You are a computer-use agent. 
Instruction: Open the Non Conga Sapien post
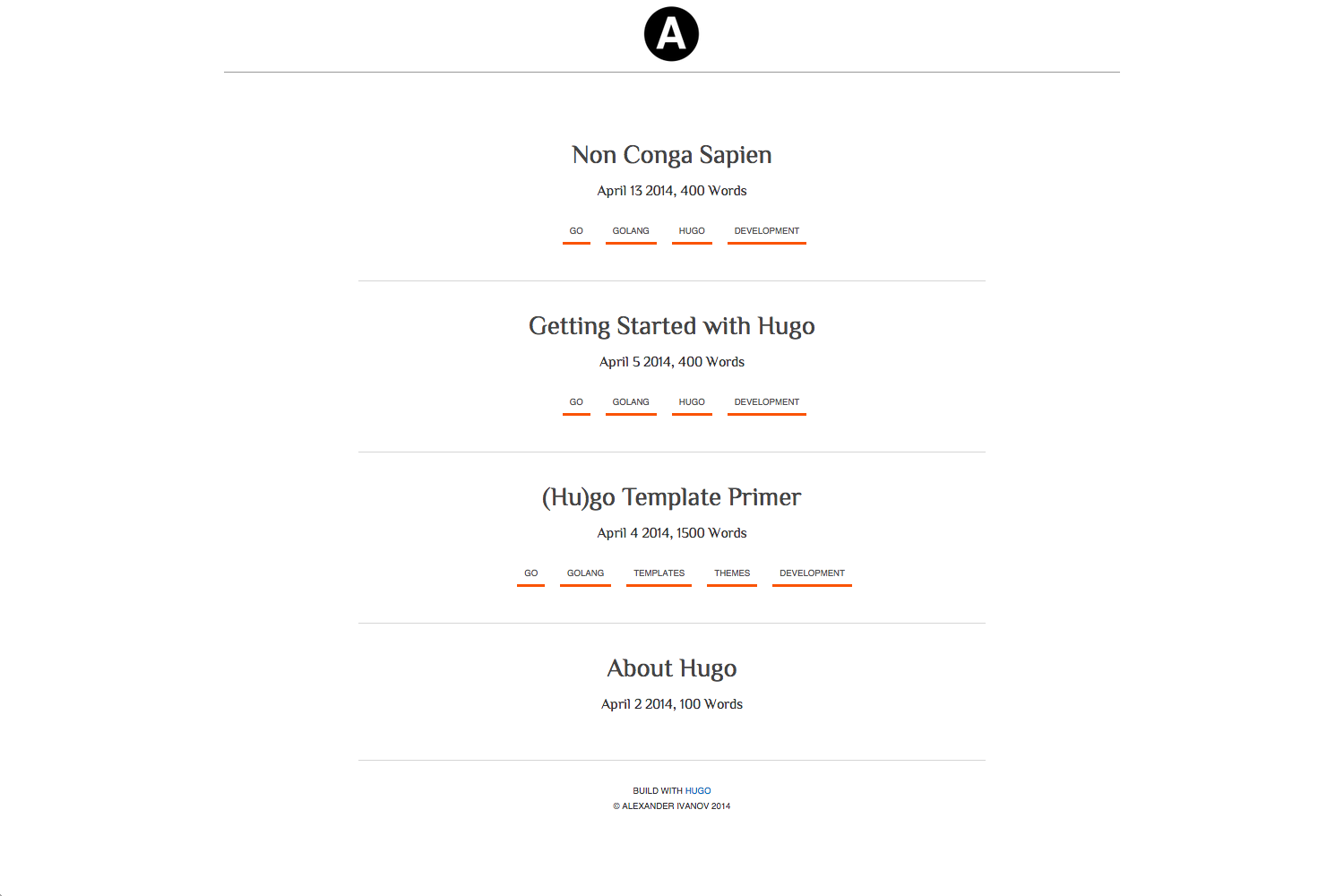(x=671, y=155)
